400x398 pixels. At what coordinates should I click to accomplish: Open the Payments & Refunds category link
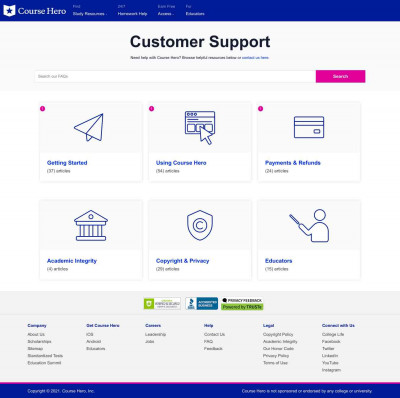point(293,163)
